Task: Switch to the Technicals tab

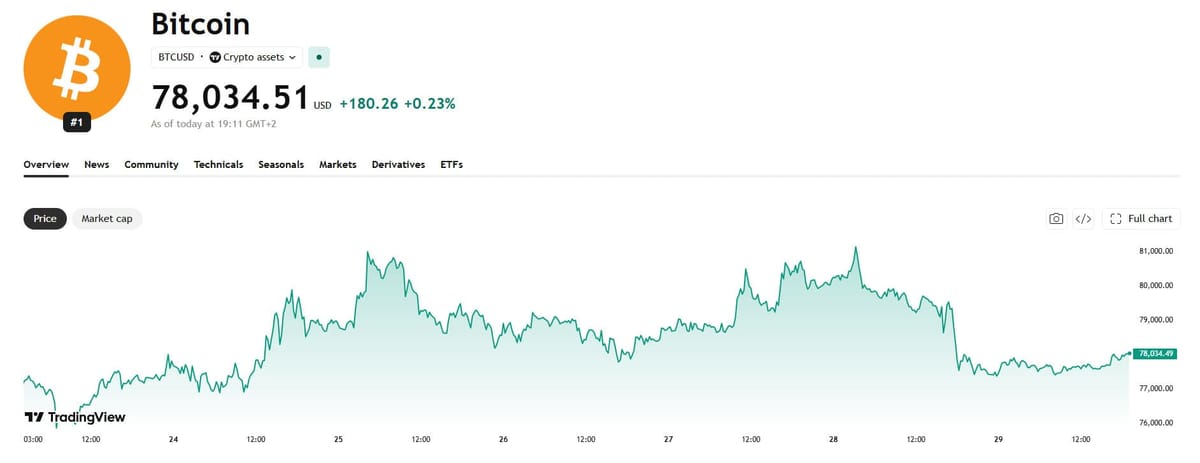Action: [218, 164]
